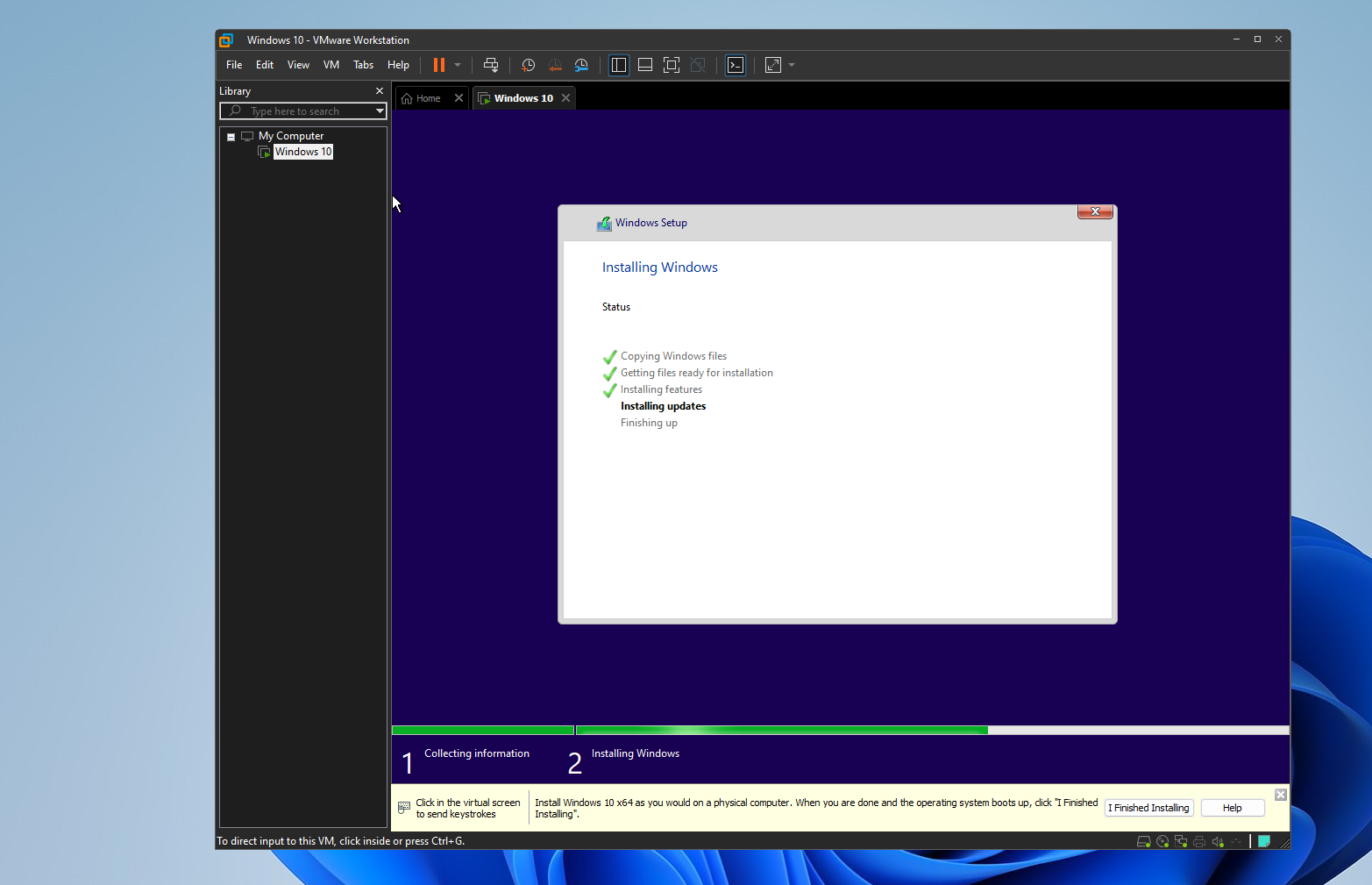Screen dimensions: 1372x885
Task: Click the Windows Setup title icon
Action: tap(604, 224)
